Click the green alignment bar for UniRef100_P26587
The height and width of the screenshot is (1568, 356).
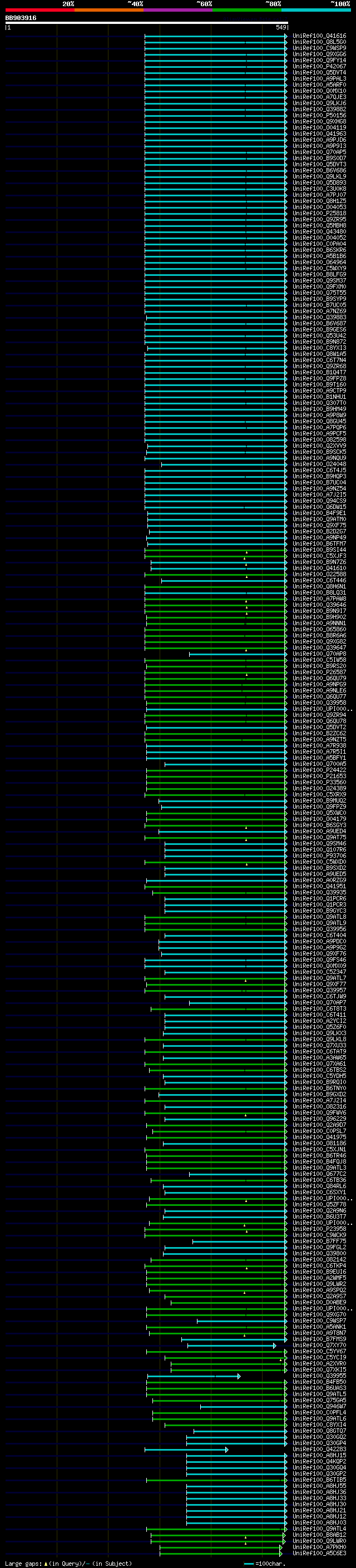pos(216,672)
